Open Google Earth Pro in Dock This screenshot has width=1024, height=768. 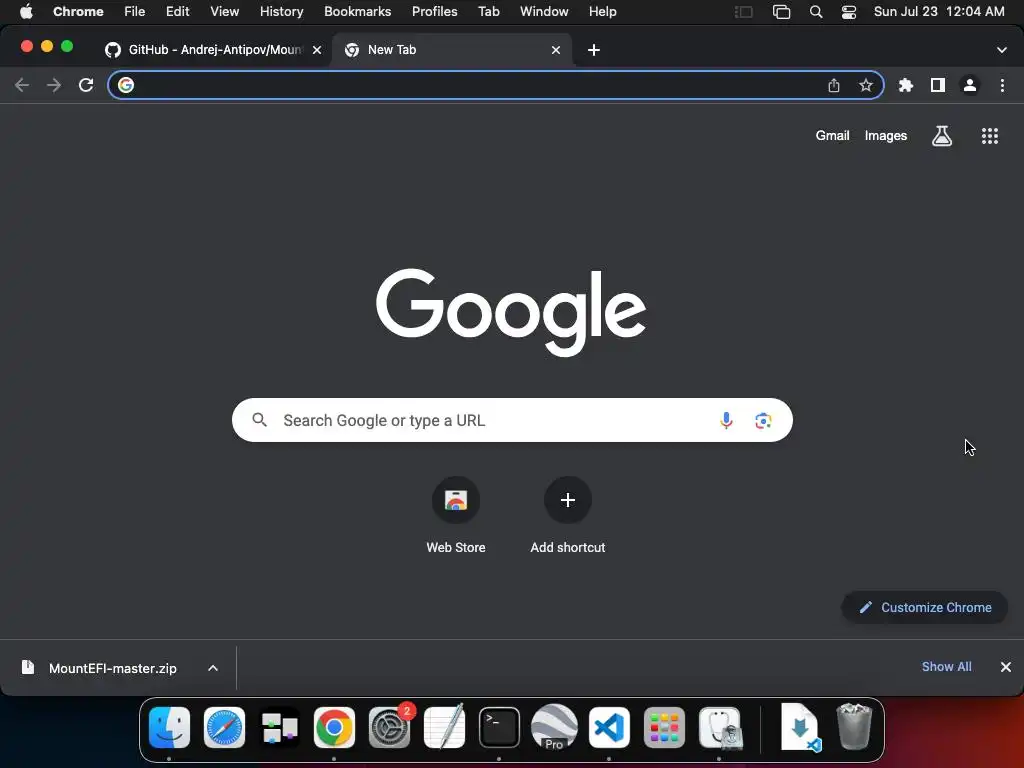coord(554,728)
